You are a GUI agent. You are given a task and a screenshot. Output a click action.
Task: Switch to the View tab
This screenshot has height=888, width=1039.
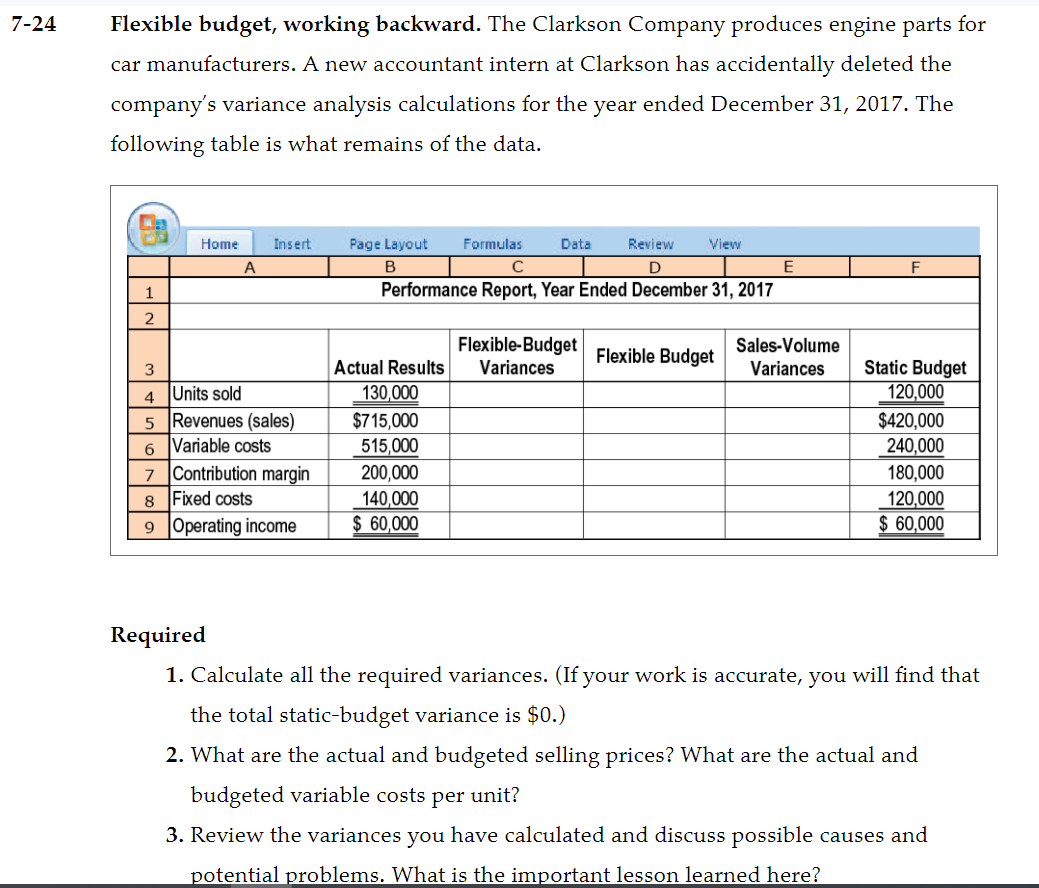pyautogui.click(x=725, y=243)
